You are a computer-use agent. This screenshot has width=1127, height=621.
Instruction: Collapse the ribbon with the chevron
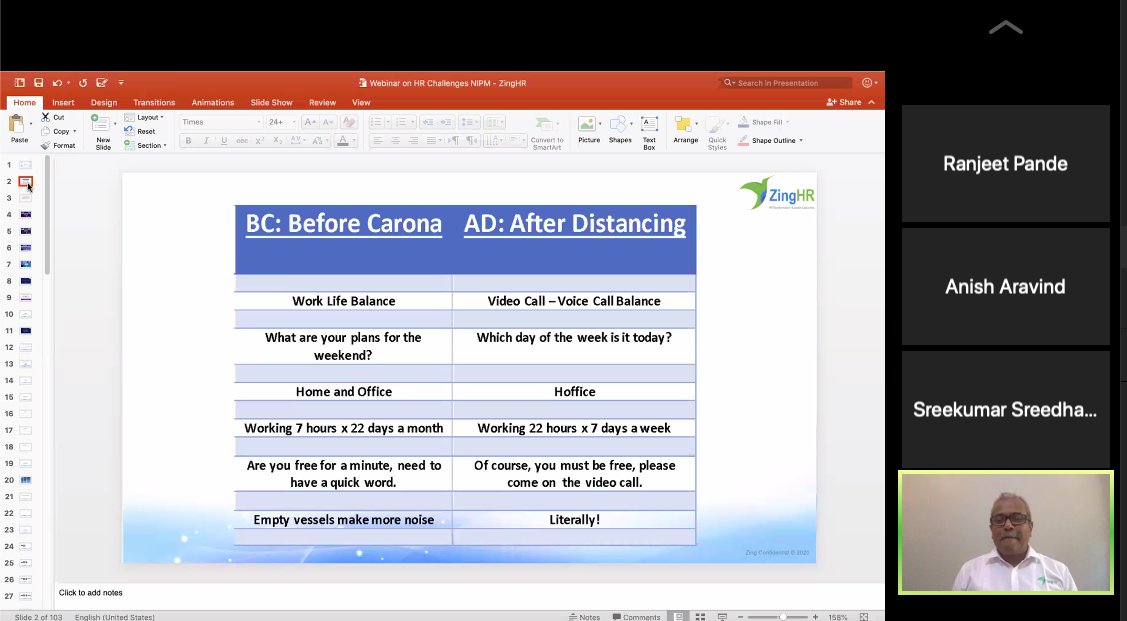(871, 102)
